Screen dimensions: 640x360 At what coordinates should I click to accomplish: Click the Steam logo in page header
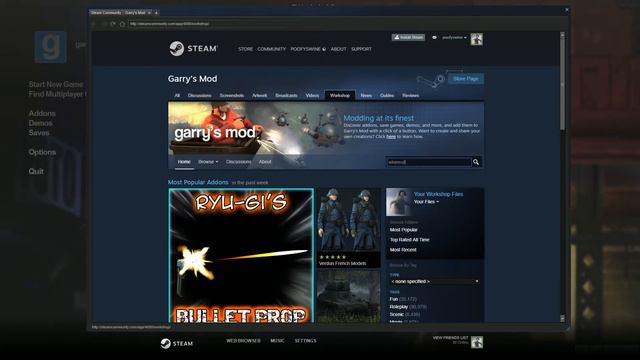[193, 49]
